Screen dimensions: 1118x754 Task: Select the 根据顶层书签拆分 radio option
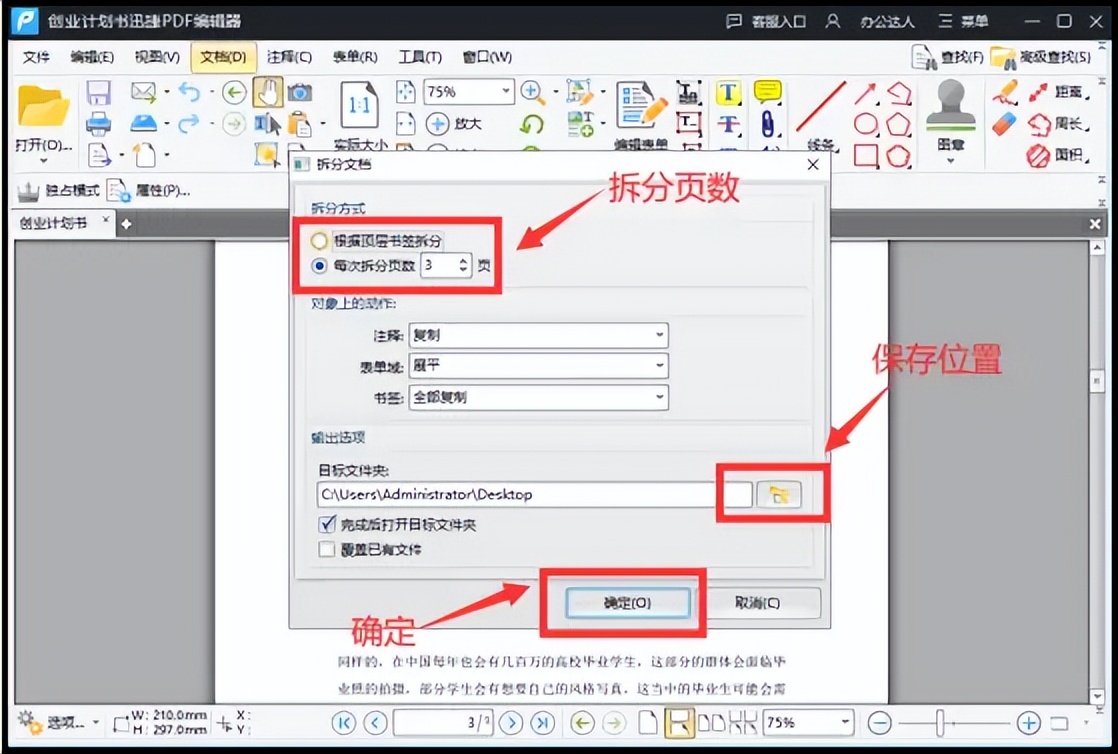[322, 241]
